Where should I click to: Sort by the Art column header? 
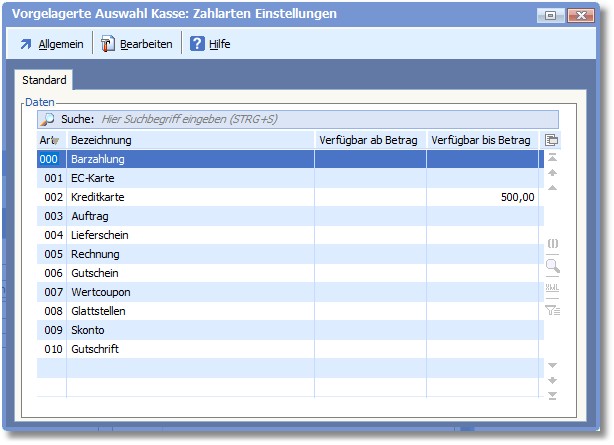50,140
